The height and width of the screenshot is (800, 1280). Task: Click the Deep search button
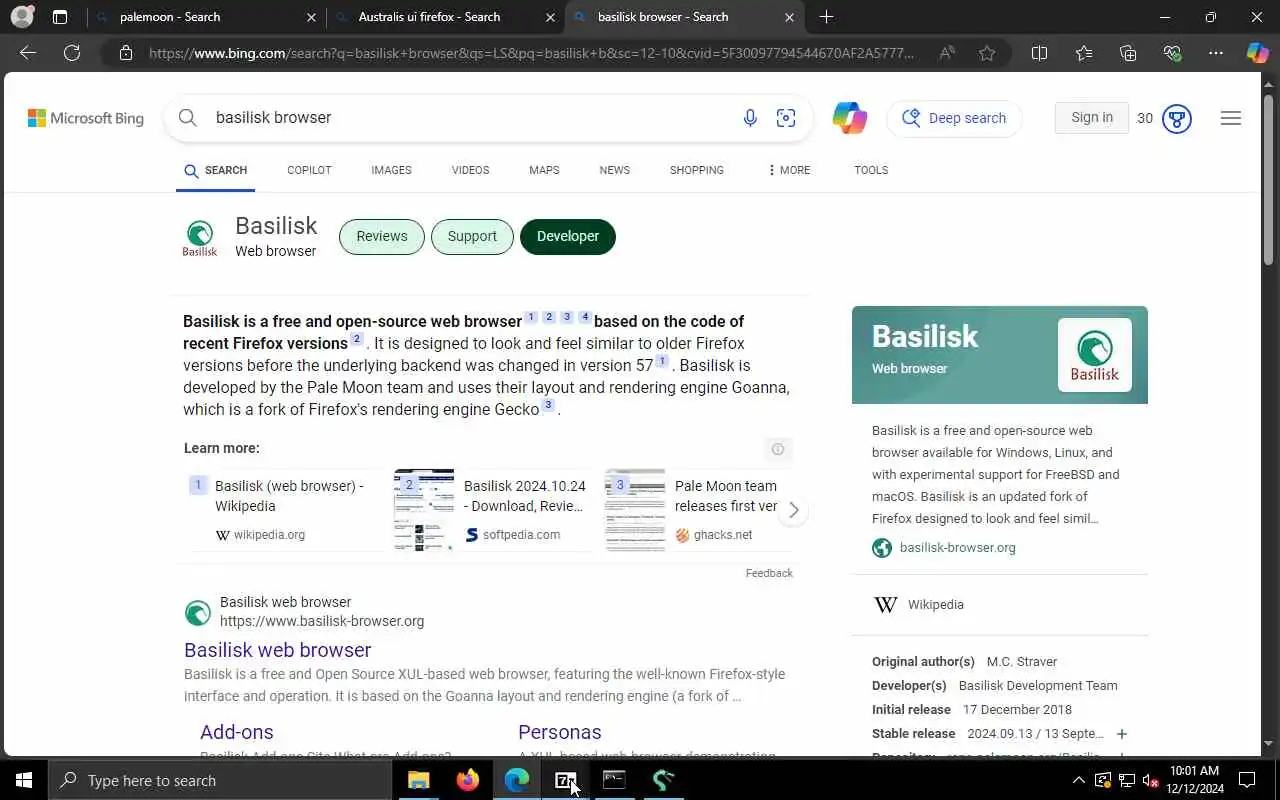point(954,118)
